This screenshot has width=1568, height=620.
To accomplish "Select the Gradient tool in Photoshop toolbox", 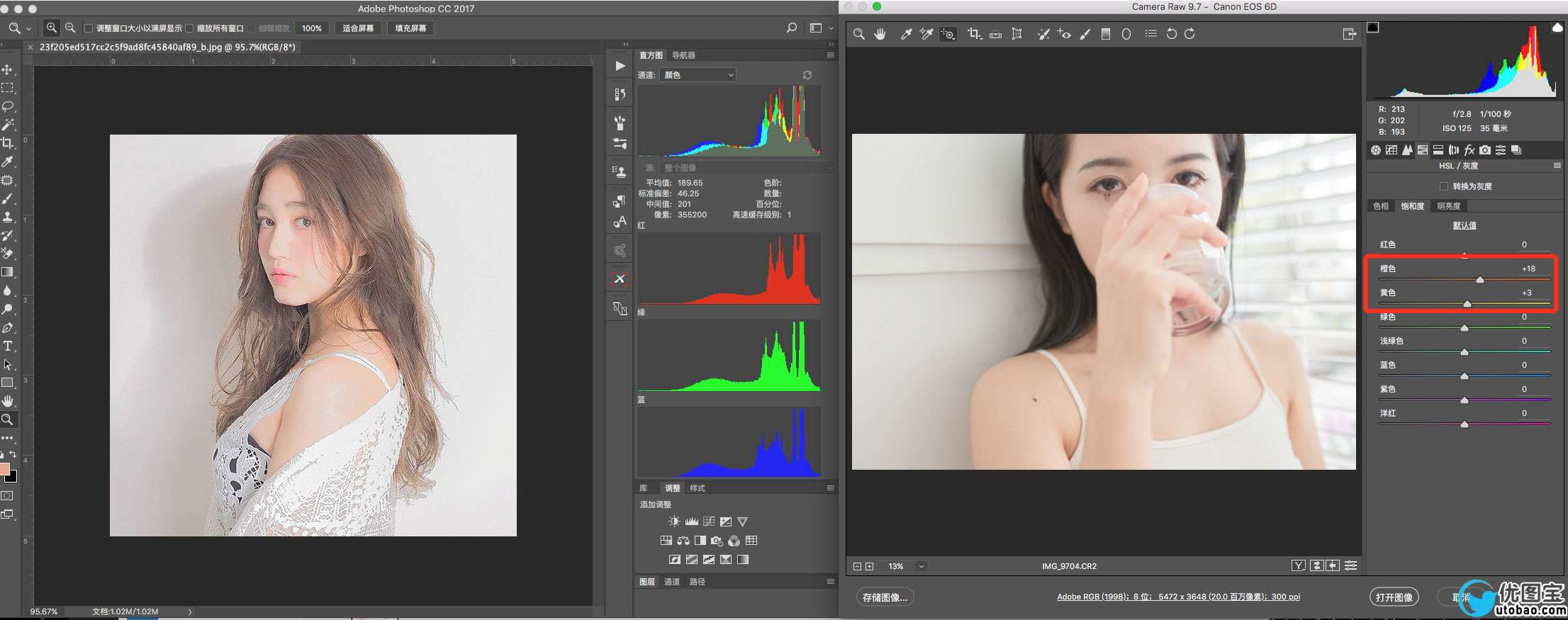I will [x=8, y=272].
